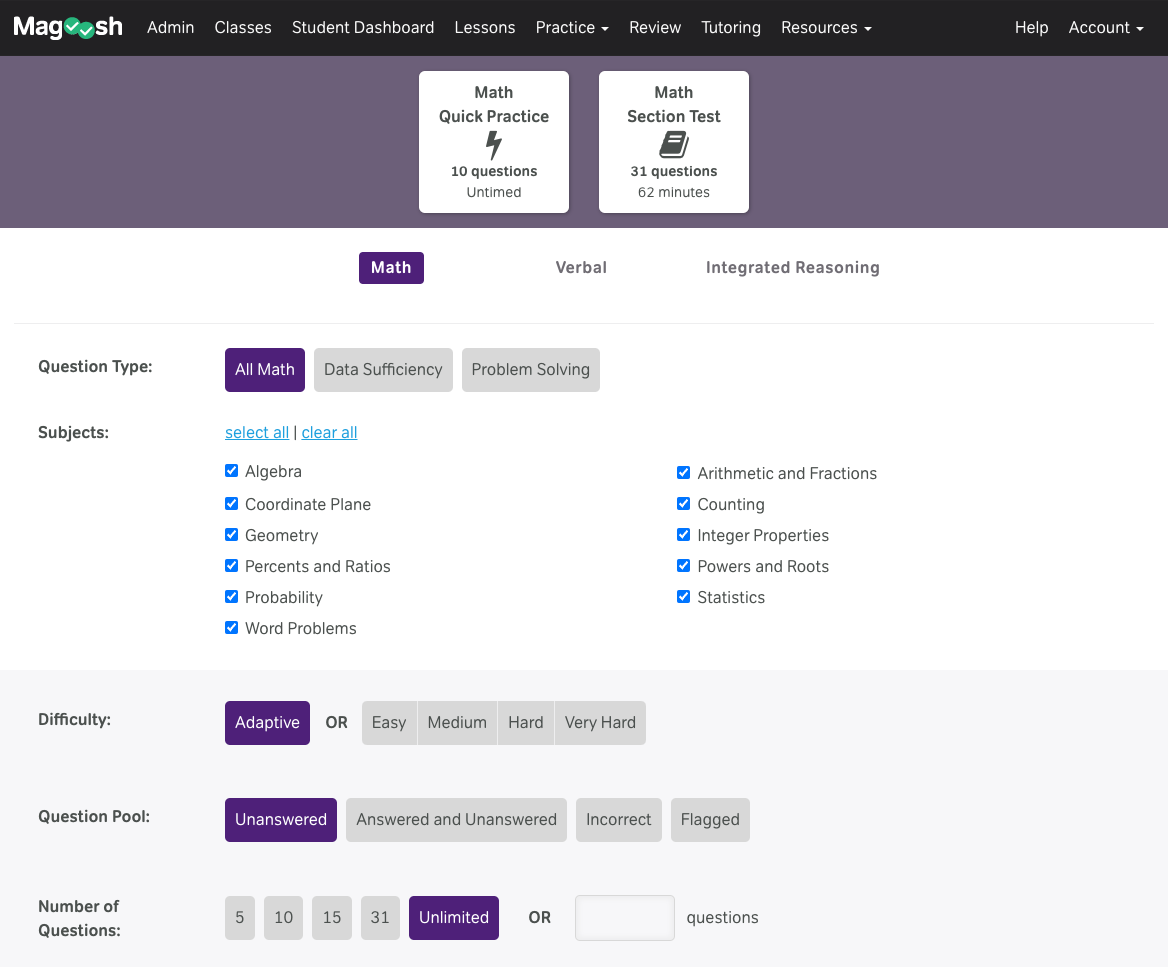The height and width of the screenshot is (967, 1168).
Task: Select the Flagged question pool
Action: click(x=710, y=820)
